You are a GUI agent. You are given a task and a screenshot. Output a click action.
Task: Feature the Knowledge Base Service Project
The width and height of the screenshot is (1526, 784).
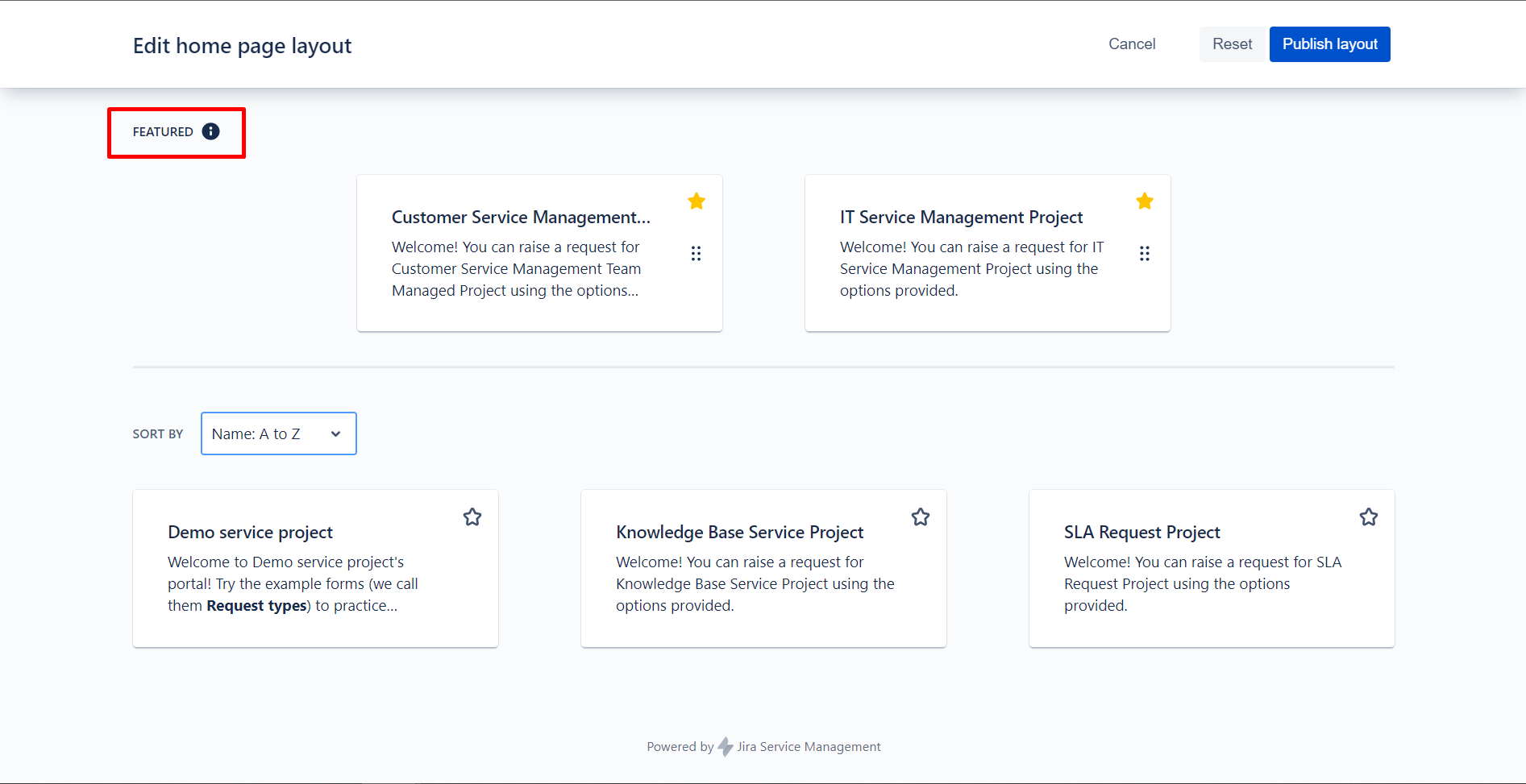coord(920,516)
